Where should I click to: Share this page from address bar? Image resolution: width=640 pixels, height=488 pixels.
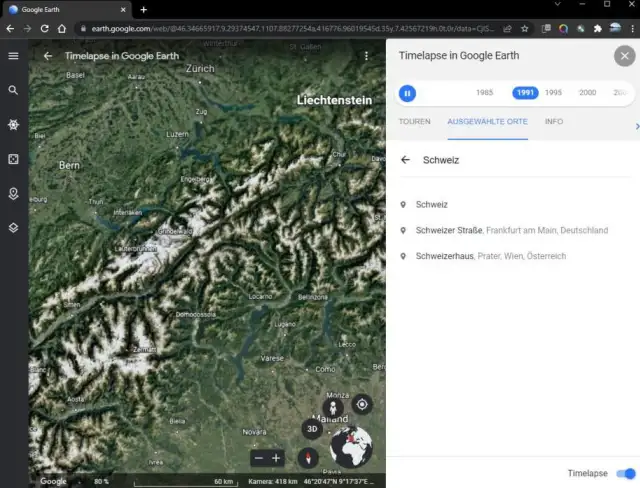pyautogui.click(x=507, y=29)
